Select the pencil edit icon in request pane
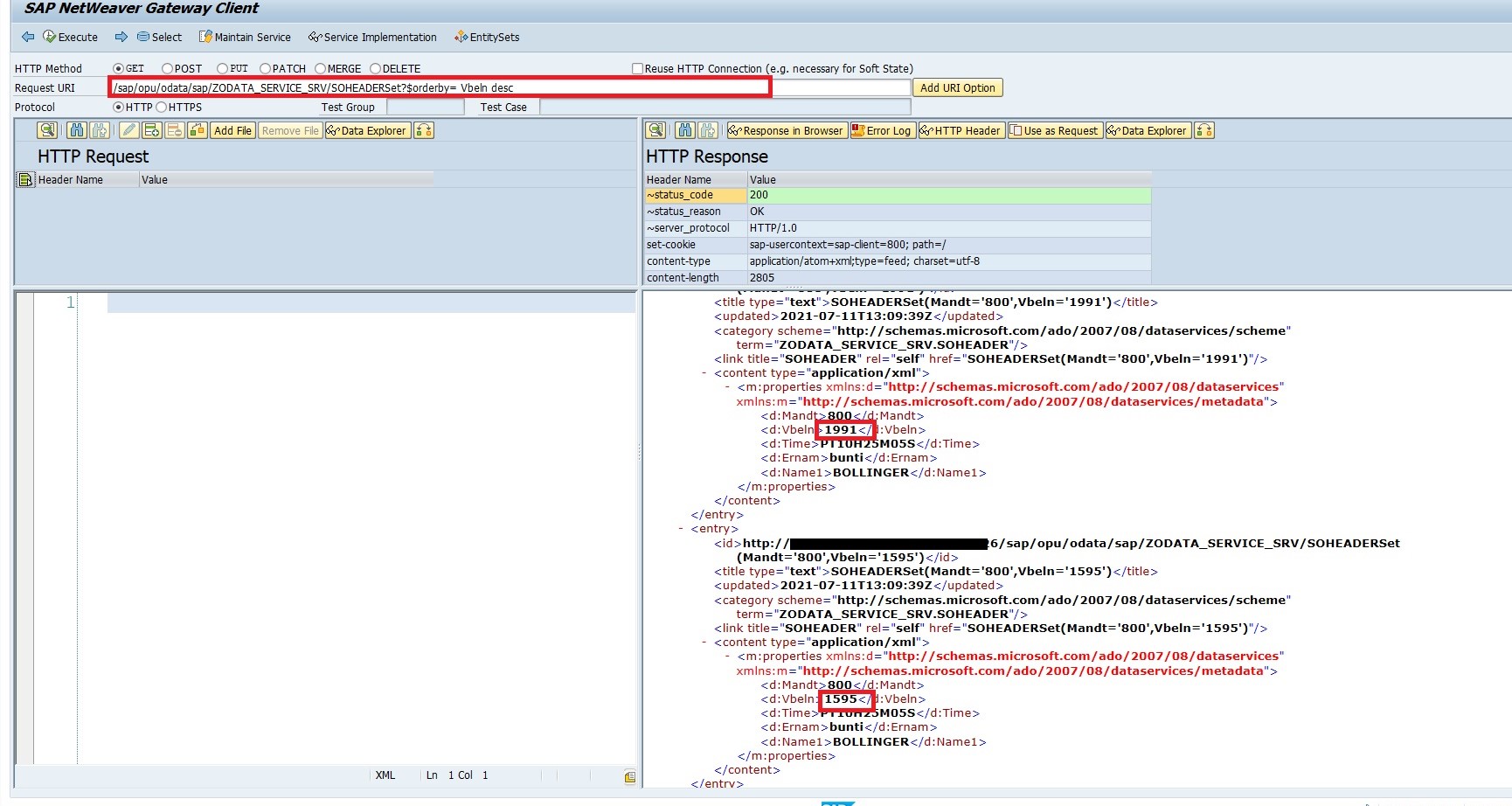Image resolution: width=1512 pixels, height=806 pixels. tap(128, 130)
